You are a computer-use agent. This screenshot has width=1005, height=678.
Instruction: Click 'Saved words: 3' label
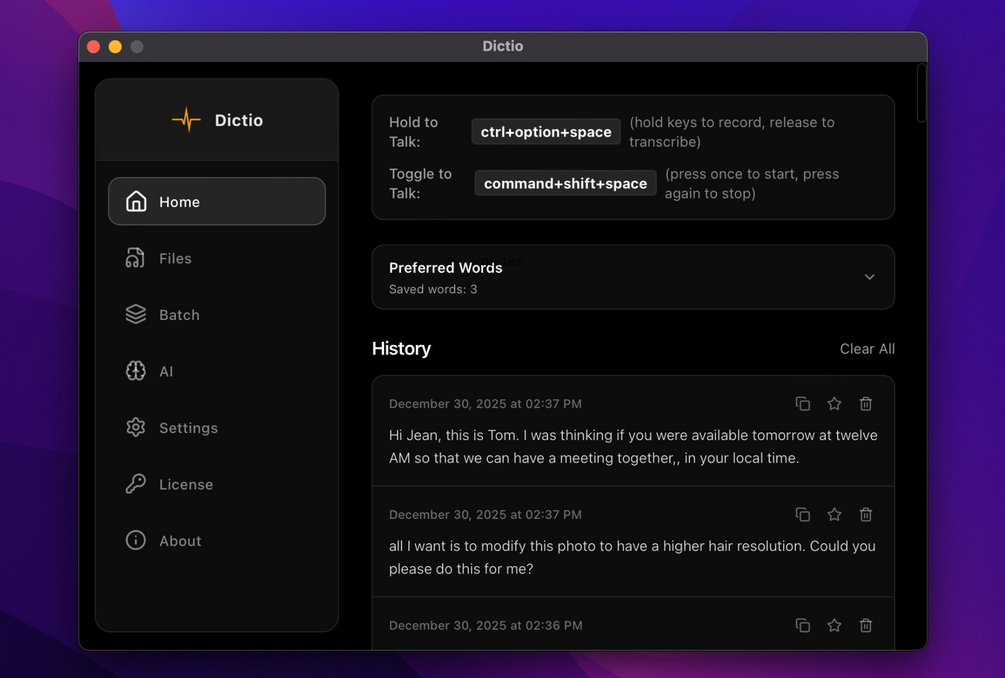(433, 289)
